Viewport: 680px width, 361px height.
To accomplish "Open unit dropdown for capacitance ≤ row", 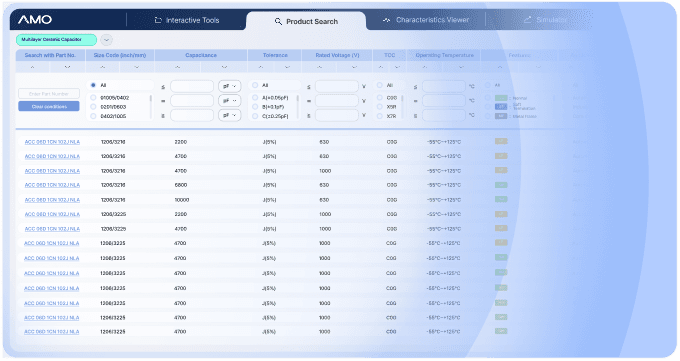I will click(229, 86).
